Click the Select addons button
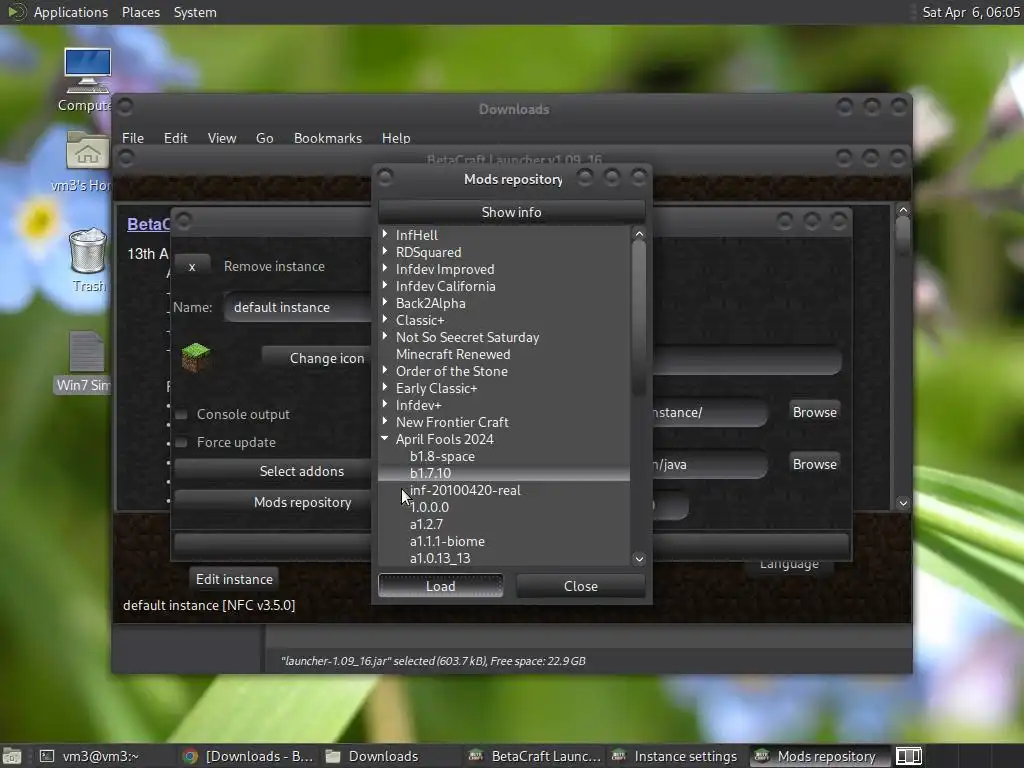 pyautogui.click(x=273, y=471)
